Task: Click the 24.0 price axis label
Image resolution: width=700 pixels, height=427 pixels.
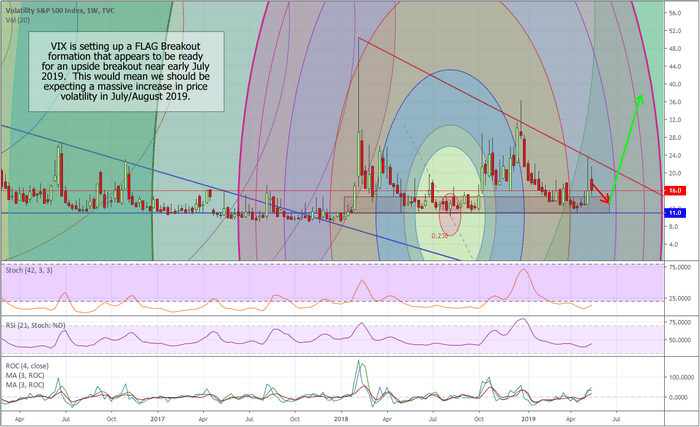Action: pyautogui.click(x=675, y=155)
